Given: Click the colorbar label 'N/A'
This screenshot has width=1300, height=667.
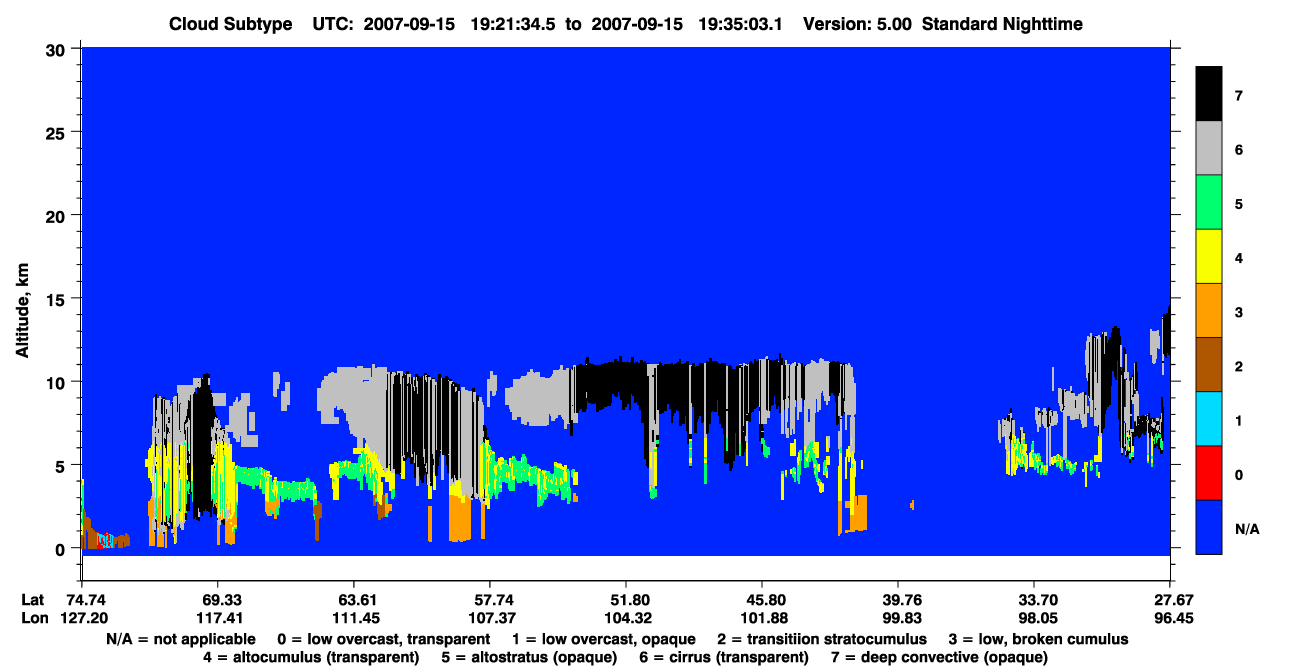Looking at the screenshot, I should pyautogui.click(x=1246, y=528).
